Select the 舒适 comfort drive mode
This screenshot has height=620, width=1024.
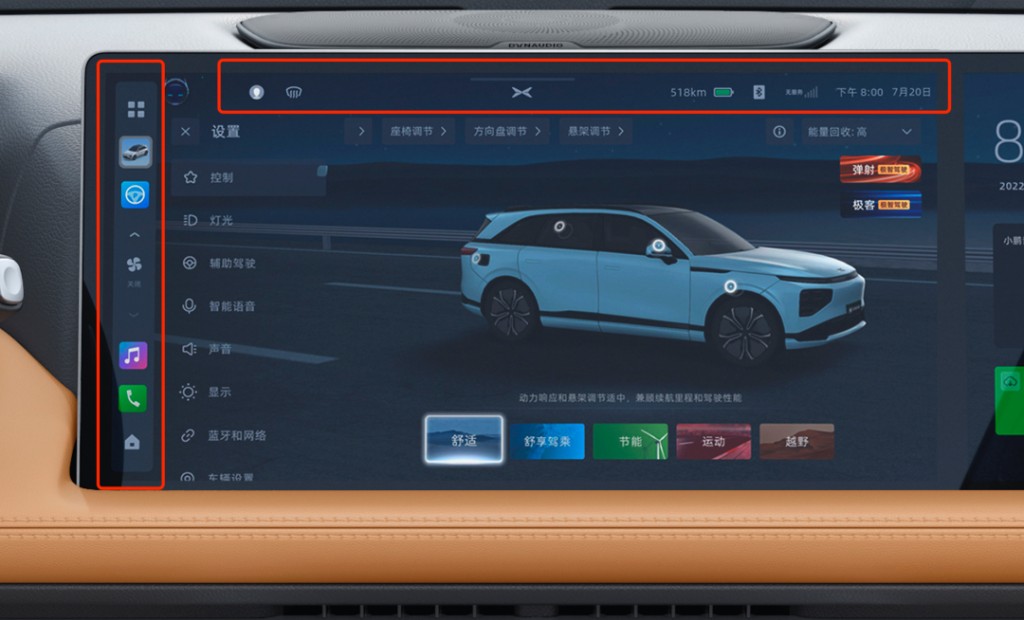point(464,440)
